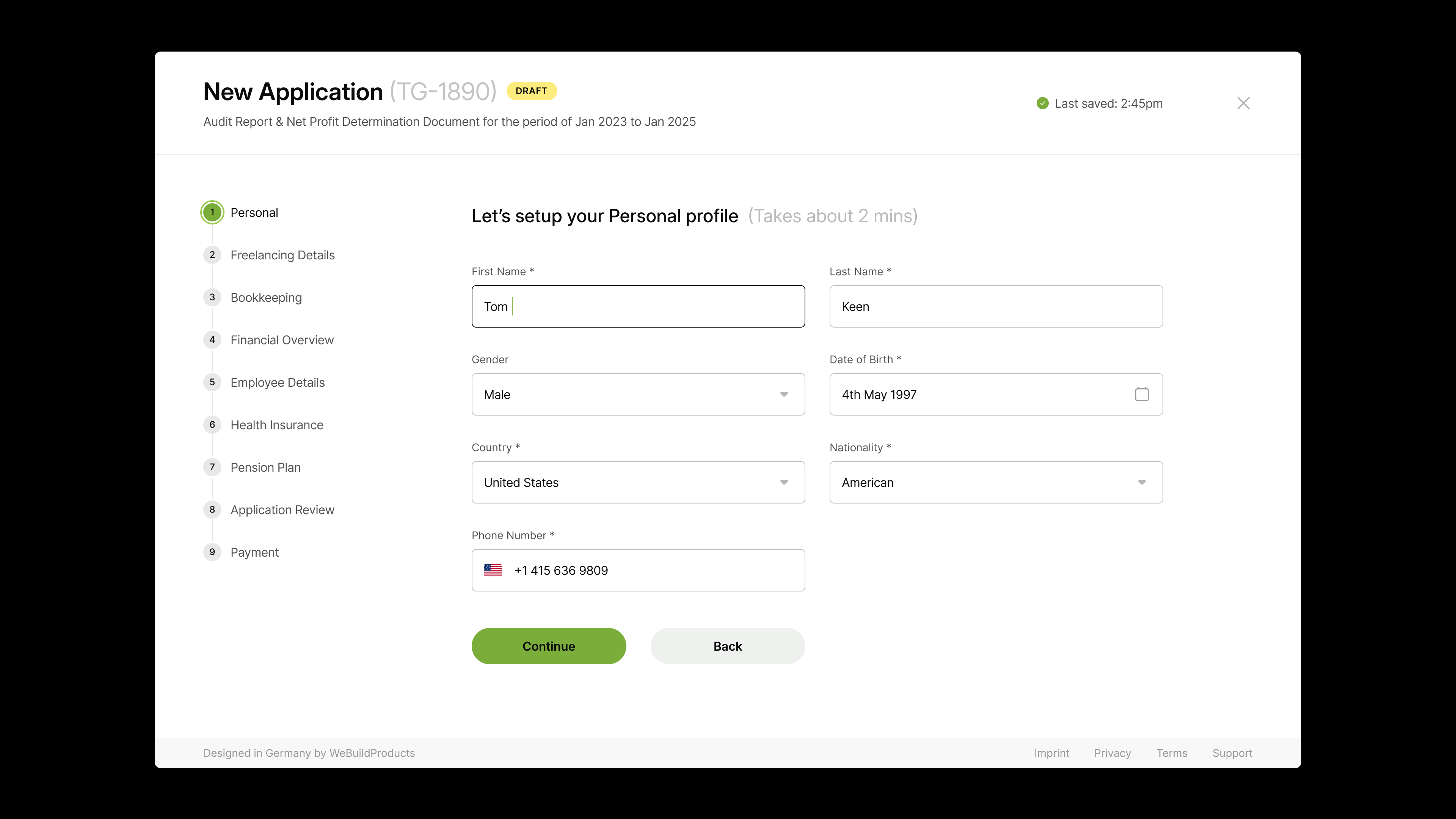Focus the Last Name input field
This screenshot has height=819, width=1456.
[x=996, y=306]
